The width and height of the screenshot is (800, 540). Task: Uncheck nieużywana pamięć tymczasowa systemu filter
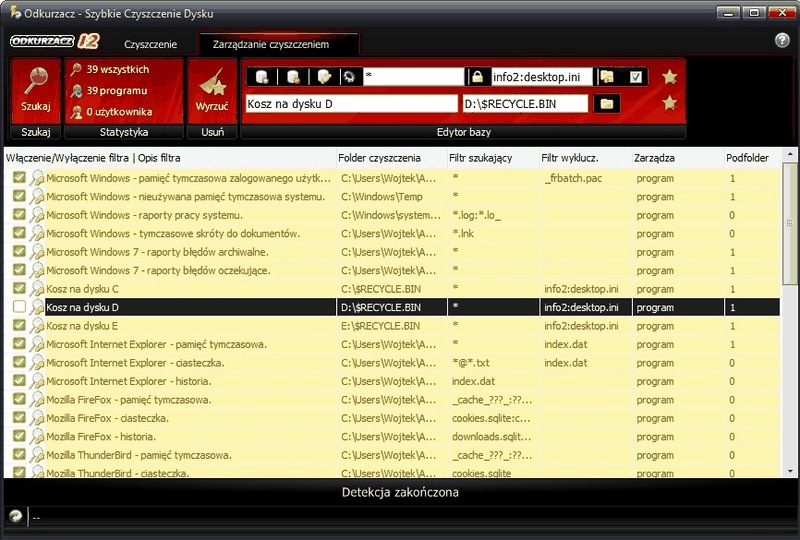tap(19, 196)
